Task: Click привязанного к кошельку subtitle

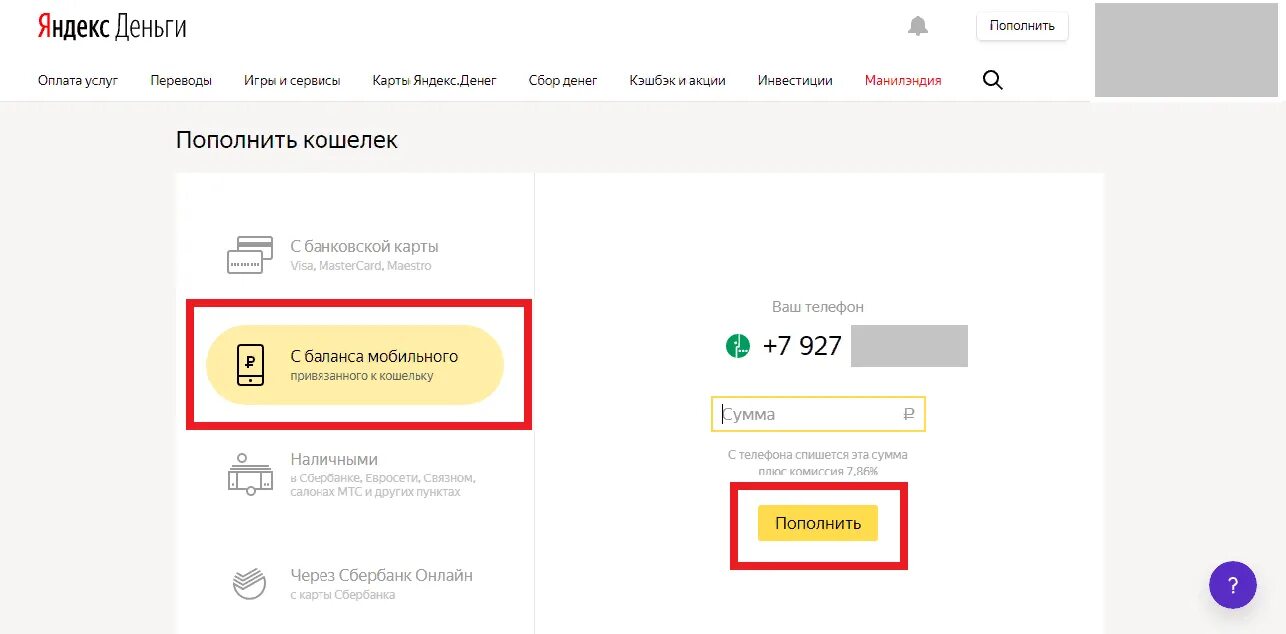Action: (362, 376)
